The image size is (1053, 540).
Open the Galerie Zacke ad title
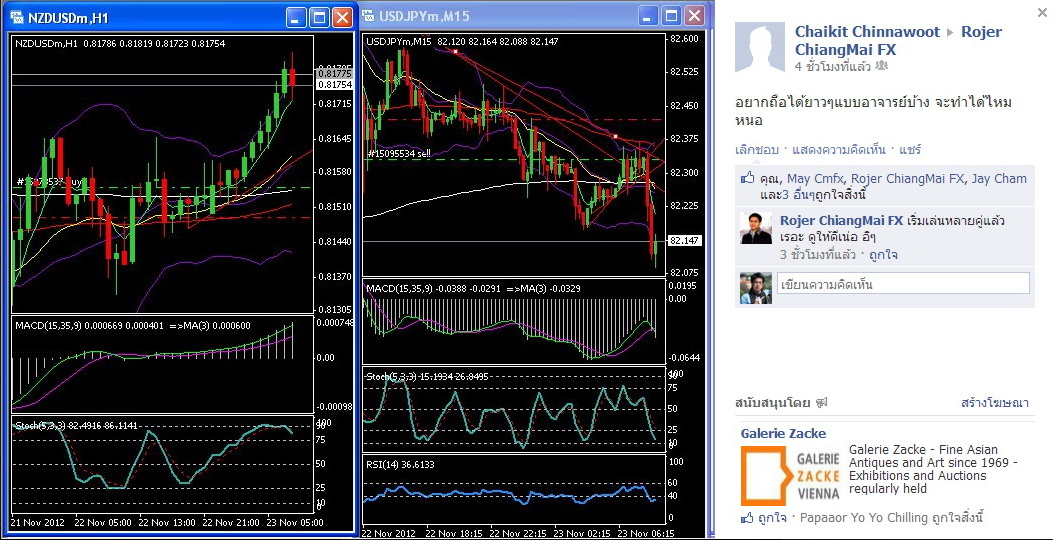pos(783,433)
